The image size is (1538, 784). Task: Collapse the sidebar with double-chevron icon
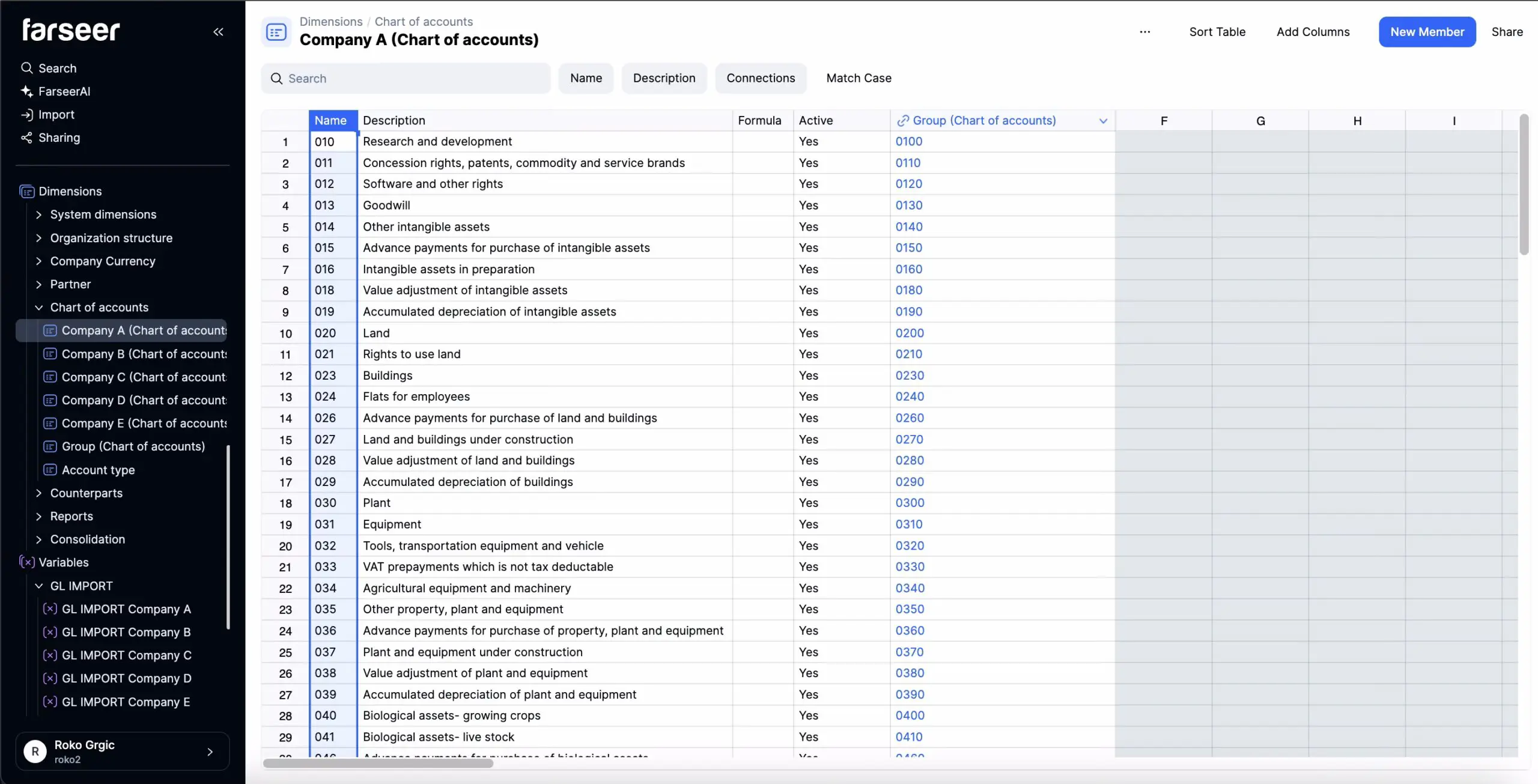[x=218, y=32]
